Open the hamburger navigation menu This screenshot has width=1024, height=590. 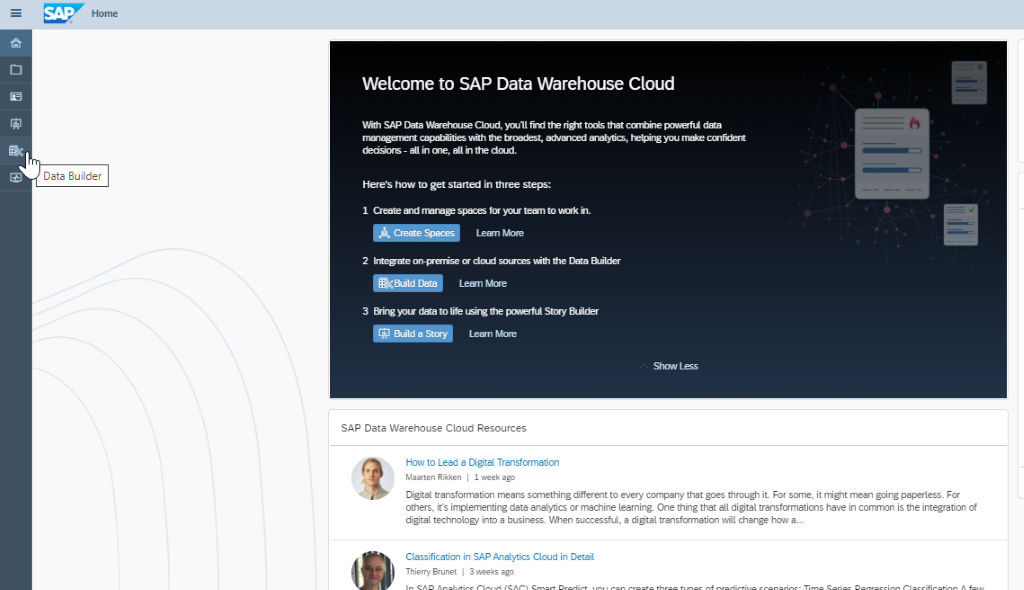16,13
